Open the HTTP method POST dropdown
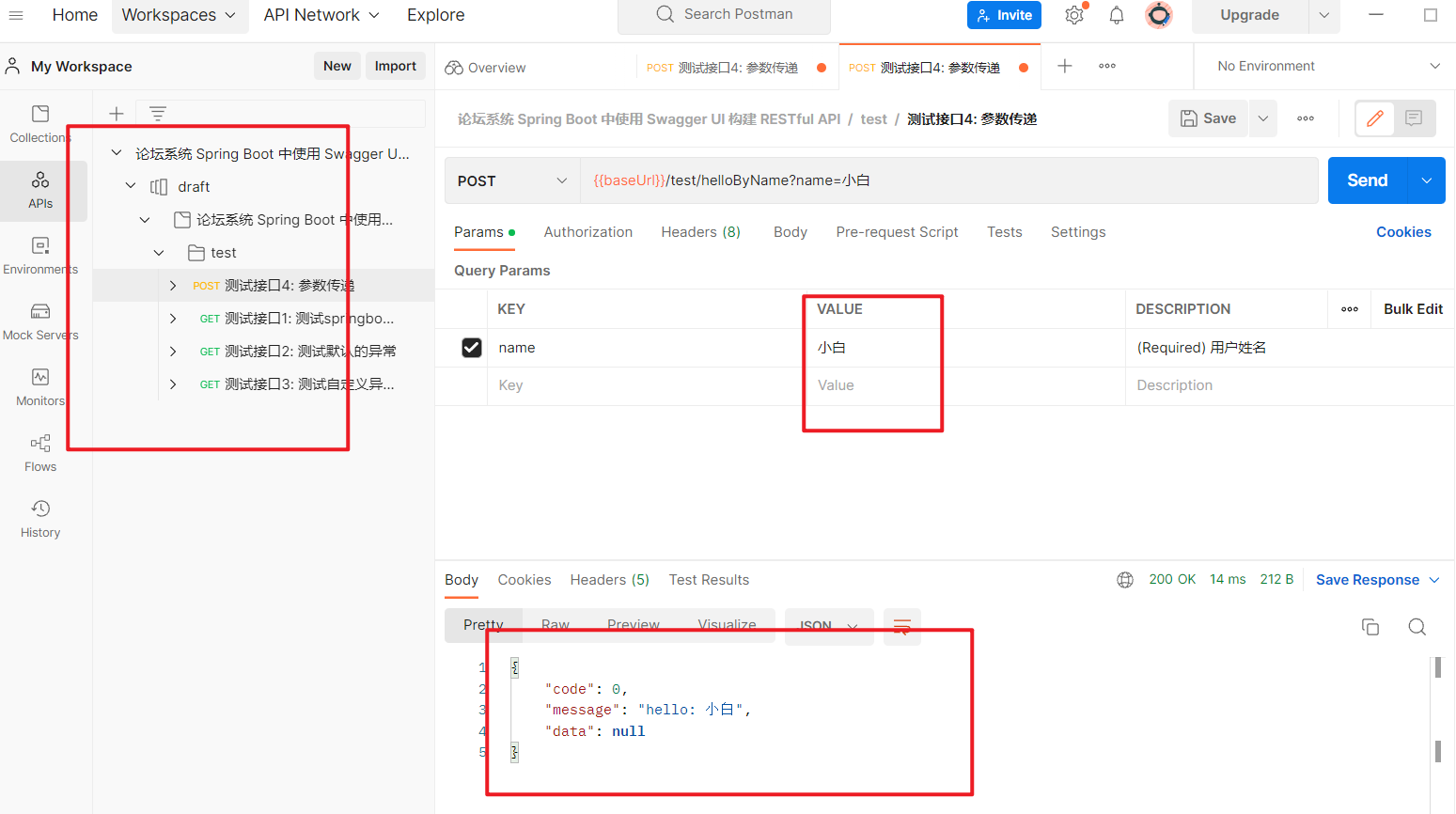This screenshot has width=1456, height=814. [512, 181]
